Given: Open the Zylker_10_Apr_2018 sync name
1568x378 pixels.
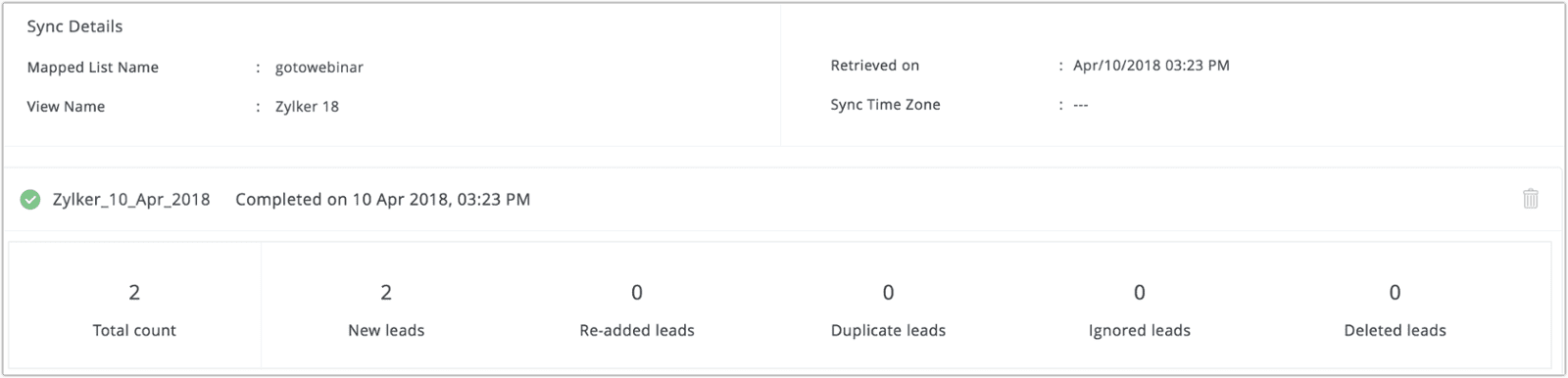Looking at the screenshot, I should tap(131, 200).
